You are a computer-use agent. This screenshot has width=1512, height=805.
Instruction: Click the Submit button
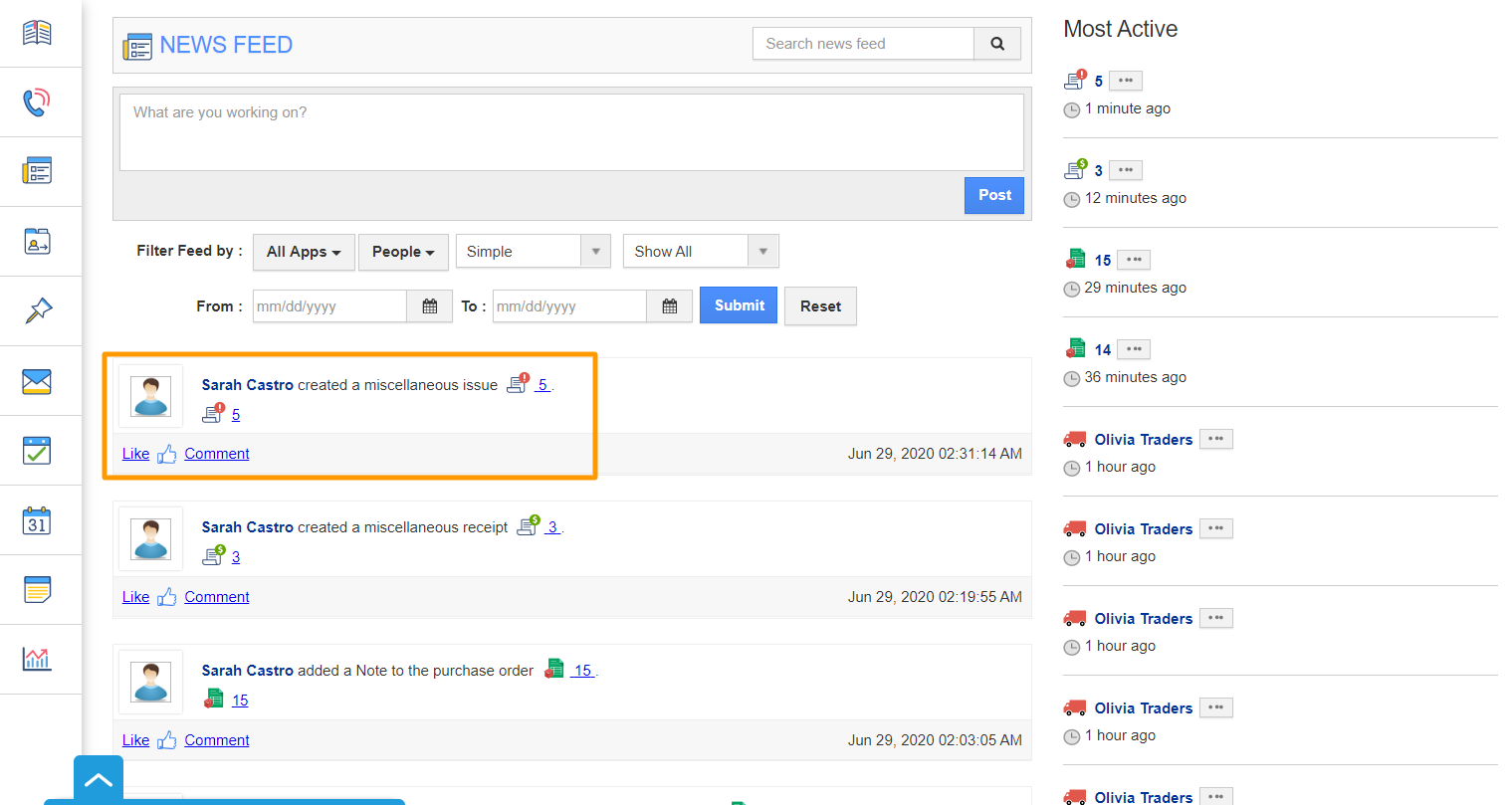click(740, 305)
